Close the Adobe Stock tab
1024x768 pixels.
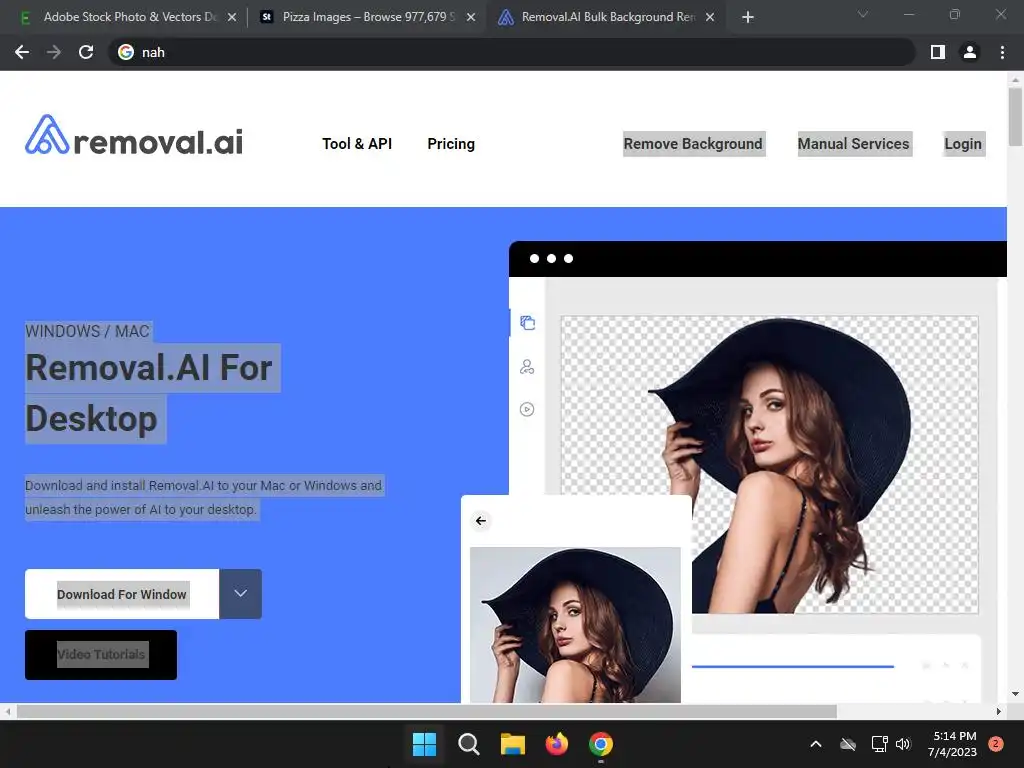232,17
